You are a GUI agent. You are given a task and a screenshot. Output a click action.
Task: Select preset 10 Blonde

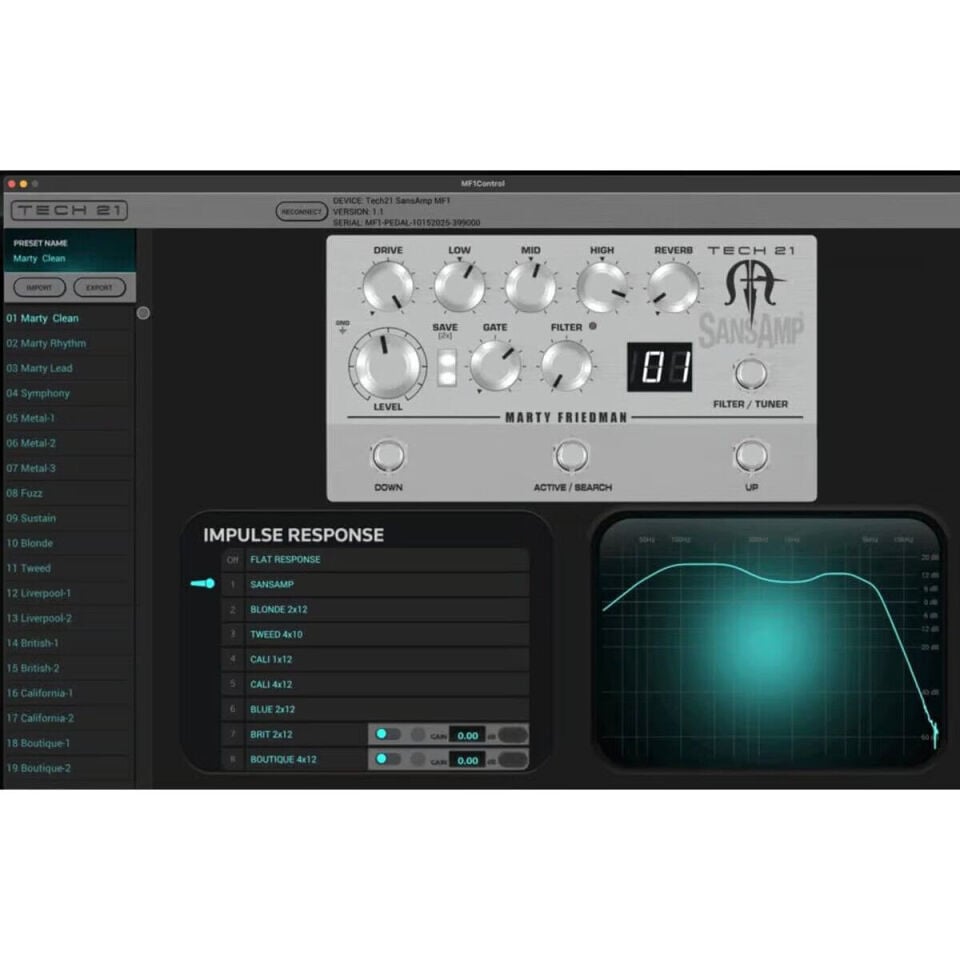click(x=68, y=543)
